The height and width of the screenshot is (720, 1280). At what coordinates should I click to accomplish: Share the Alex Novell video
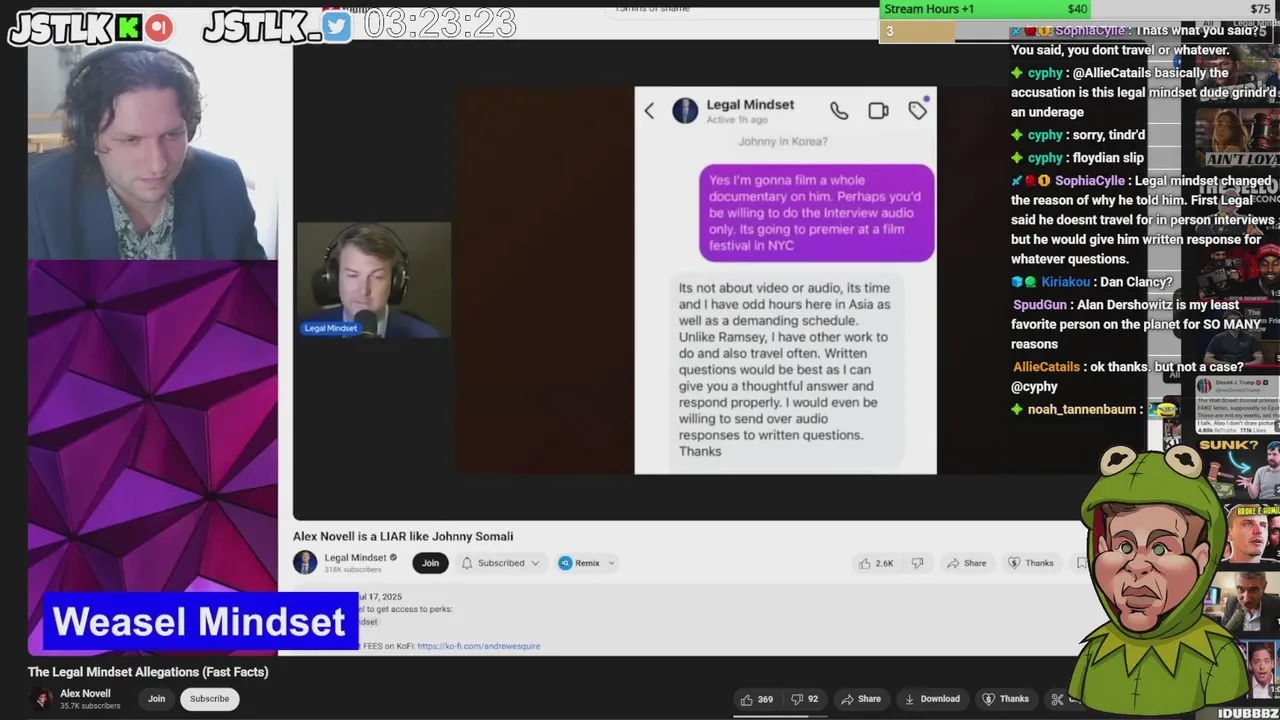click(861, 699)
